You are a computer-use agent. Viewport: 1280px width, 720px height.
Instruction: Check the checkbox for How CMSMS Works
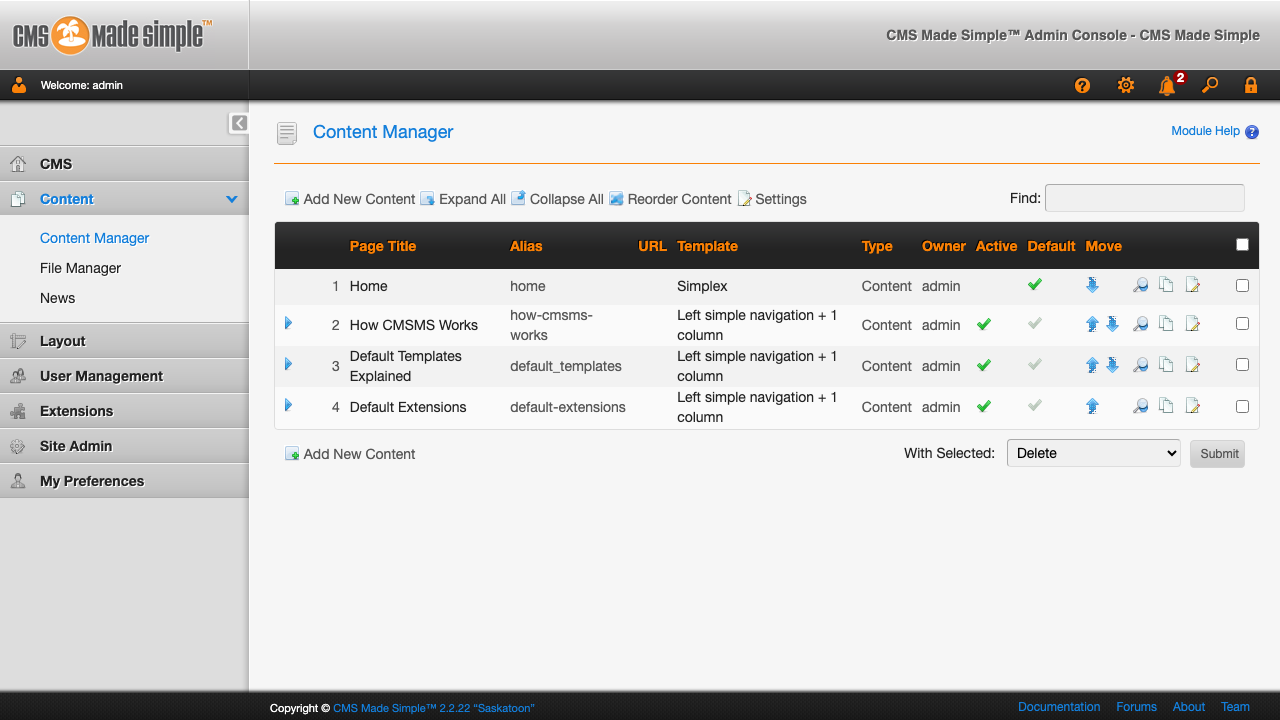click(x=1242, y=324)
